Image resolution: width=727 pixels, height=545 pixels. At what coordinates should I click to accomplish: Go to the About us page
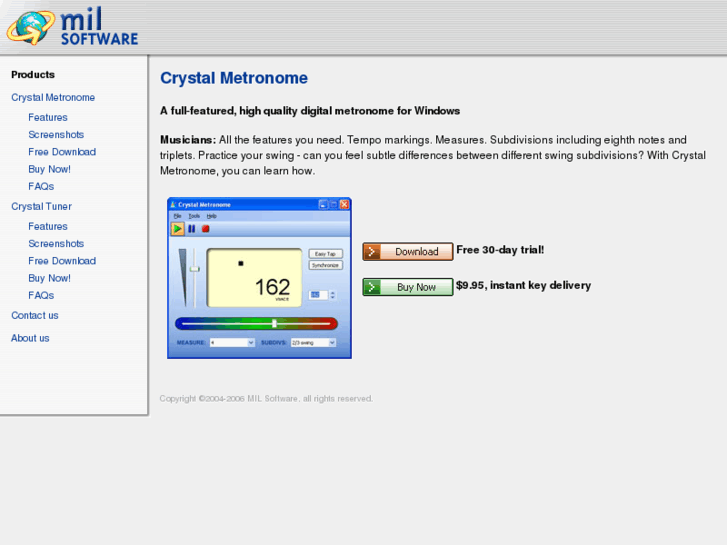[x=30, y=338]
